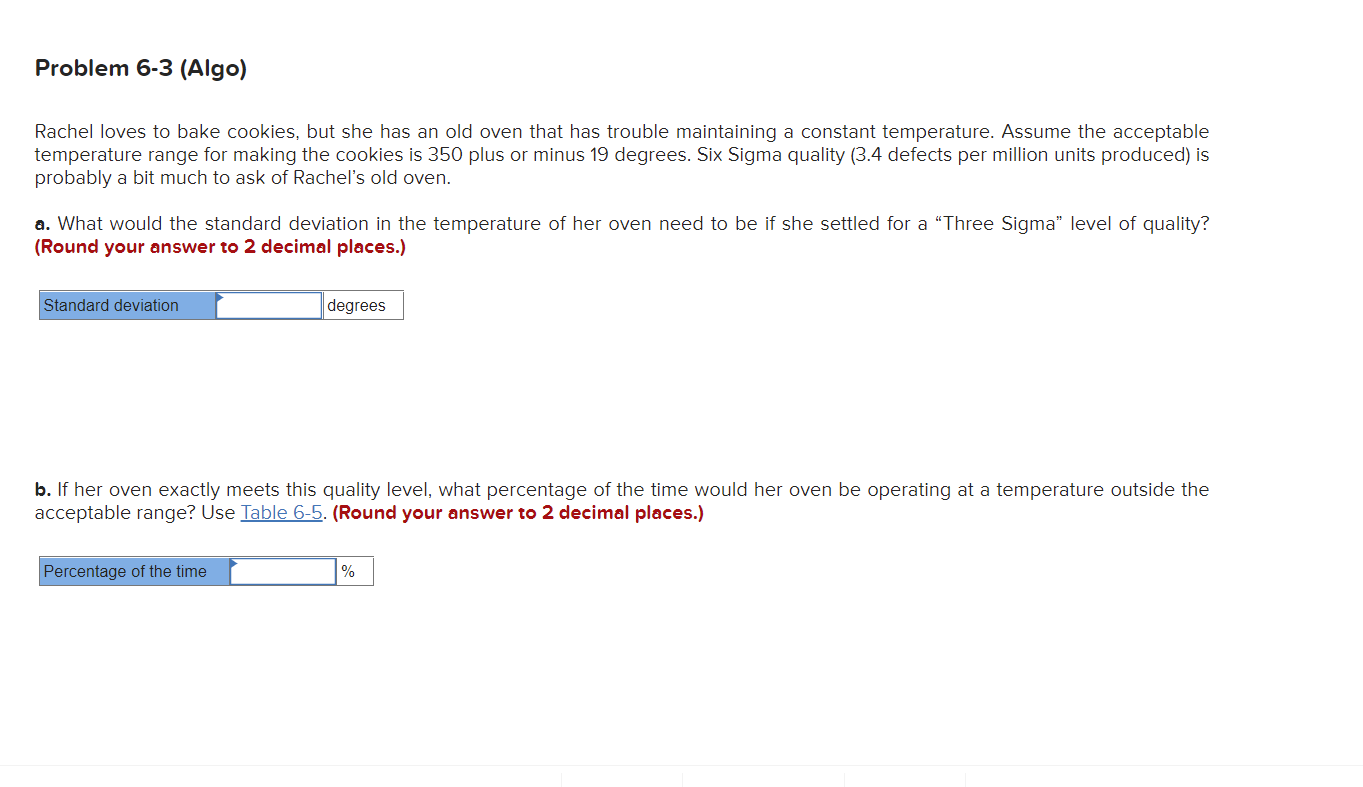Click the Round your answer instruction text
This screenshot has height=787, width=1363.
point(219,246)
